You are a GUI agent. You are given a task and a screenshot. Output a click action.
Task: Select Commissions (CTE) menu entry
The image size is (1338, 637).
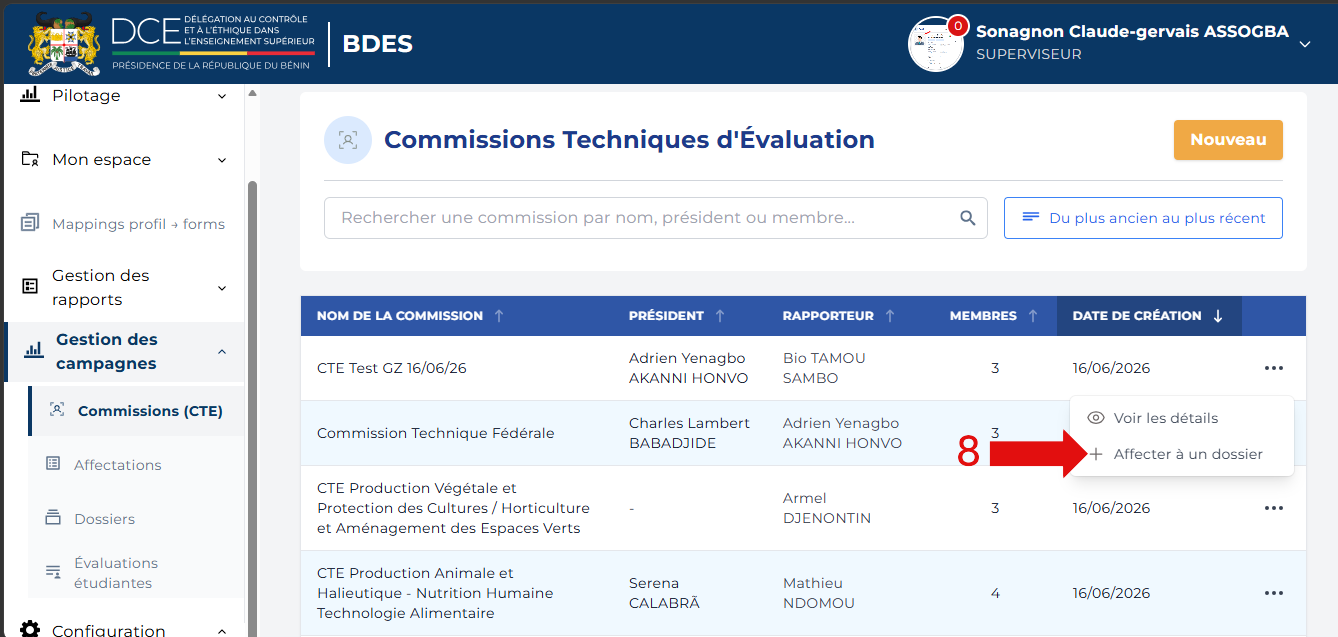[136, 411]
